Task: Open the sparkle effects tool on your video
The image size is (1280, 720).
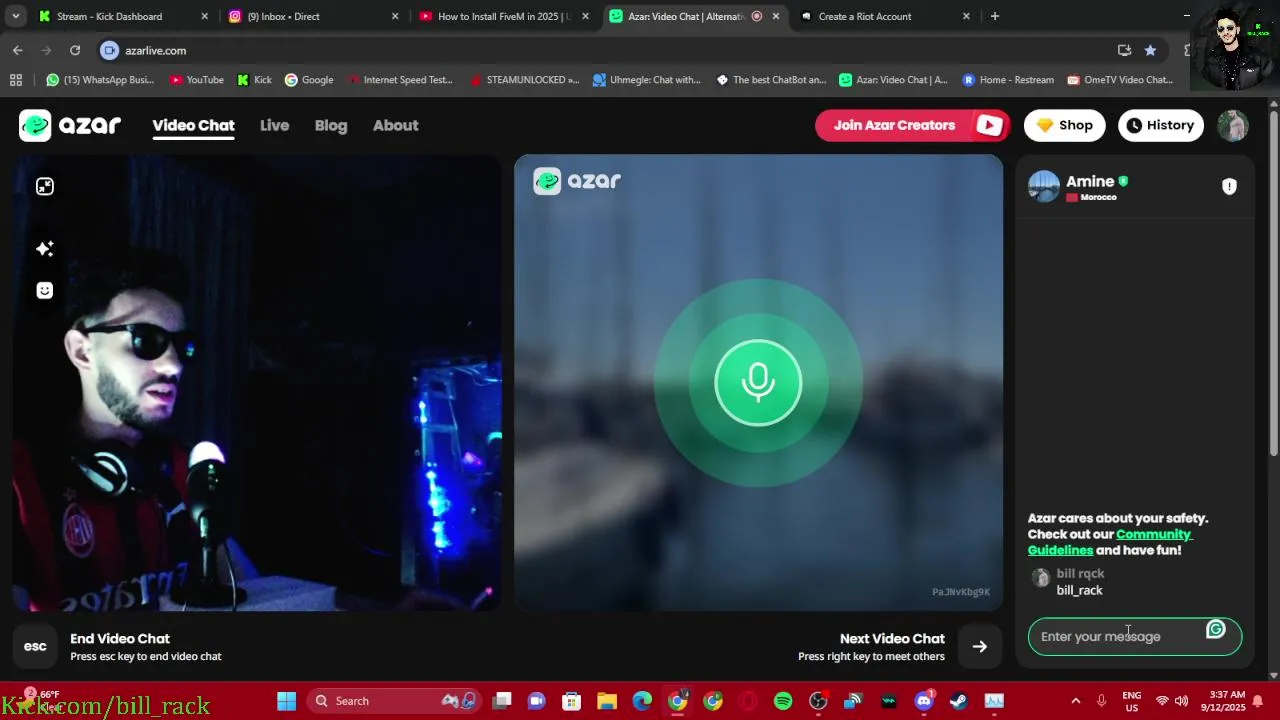Action: point(45,248)
